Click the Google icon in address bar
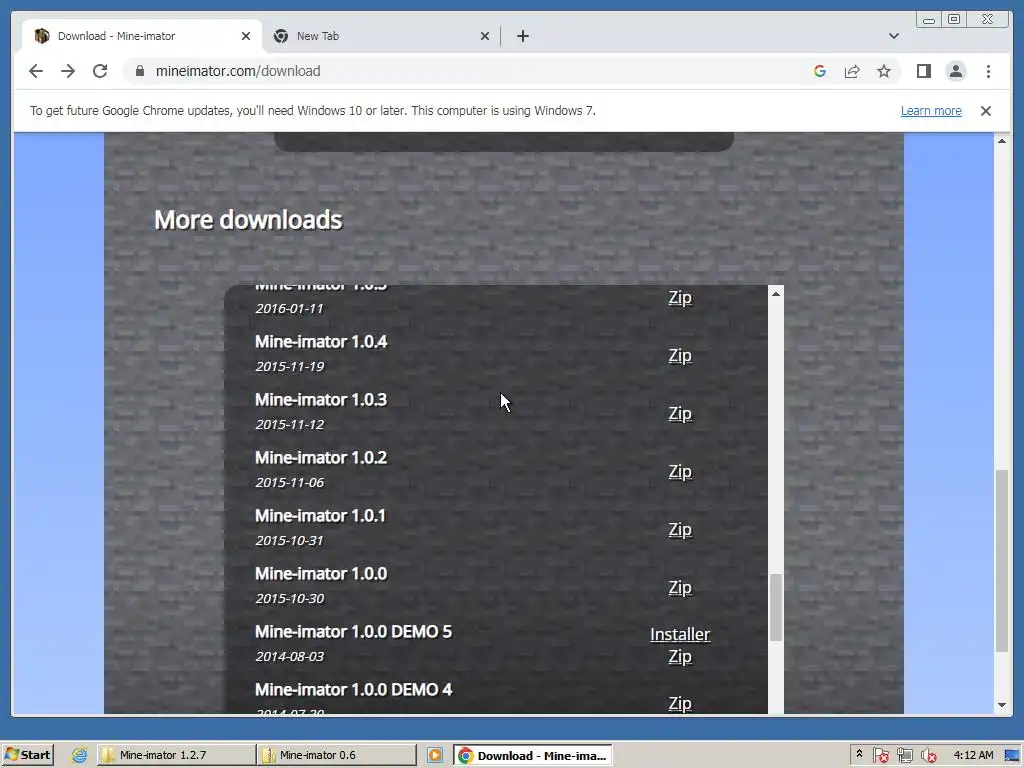The width and height of the screenshot is (1024, 768). coord(820,71)
